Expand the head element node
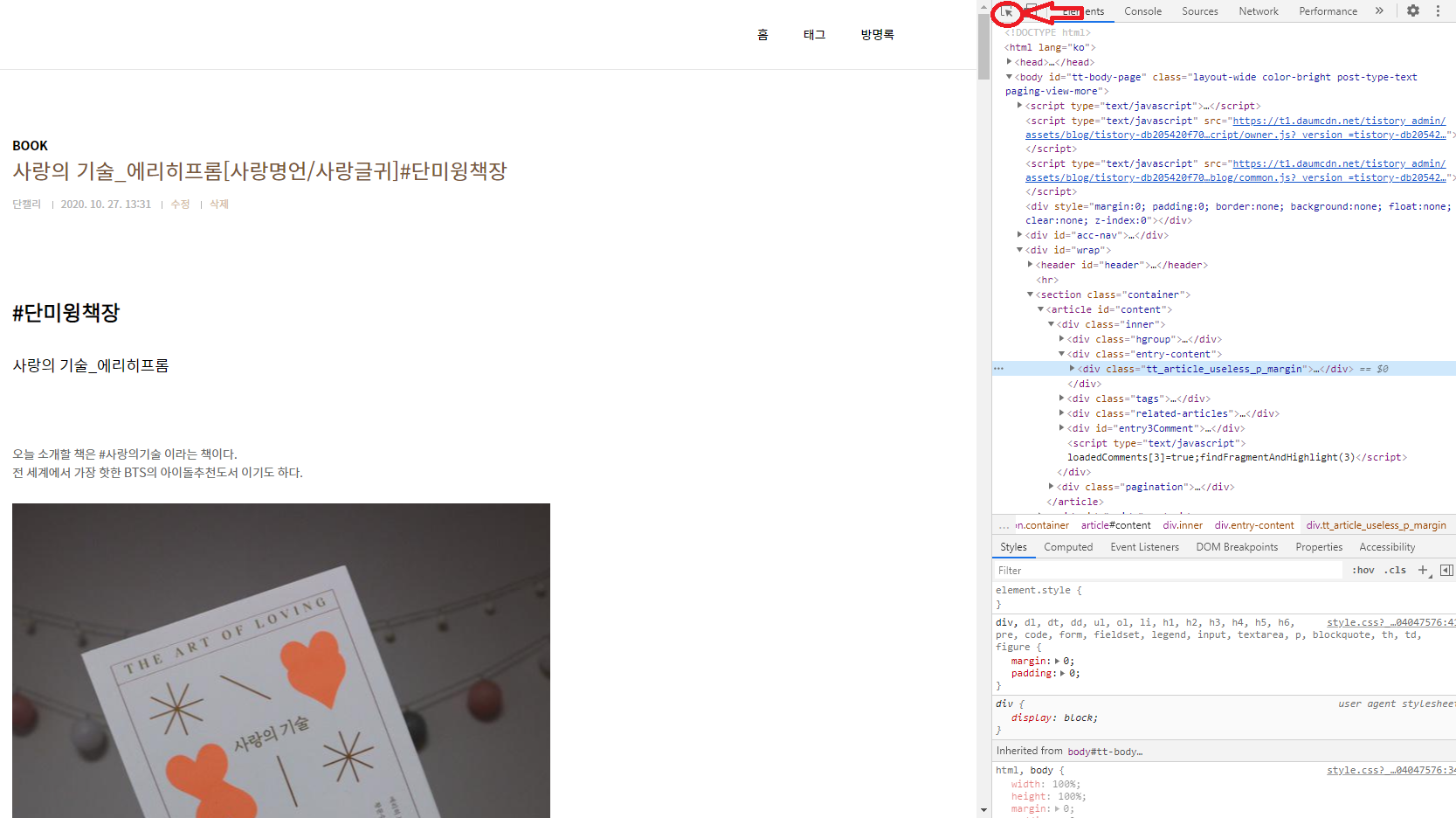Screen dimensions: 1456x818 [1009, 62]
